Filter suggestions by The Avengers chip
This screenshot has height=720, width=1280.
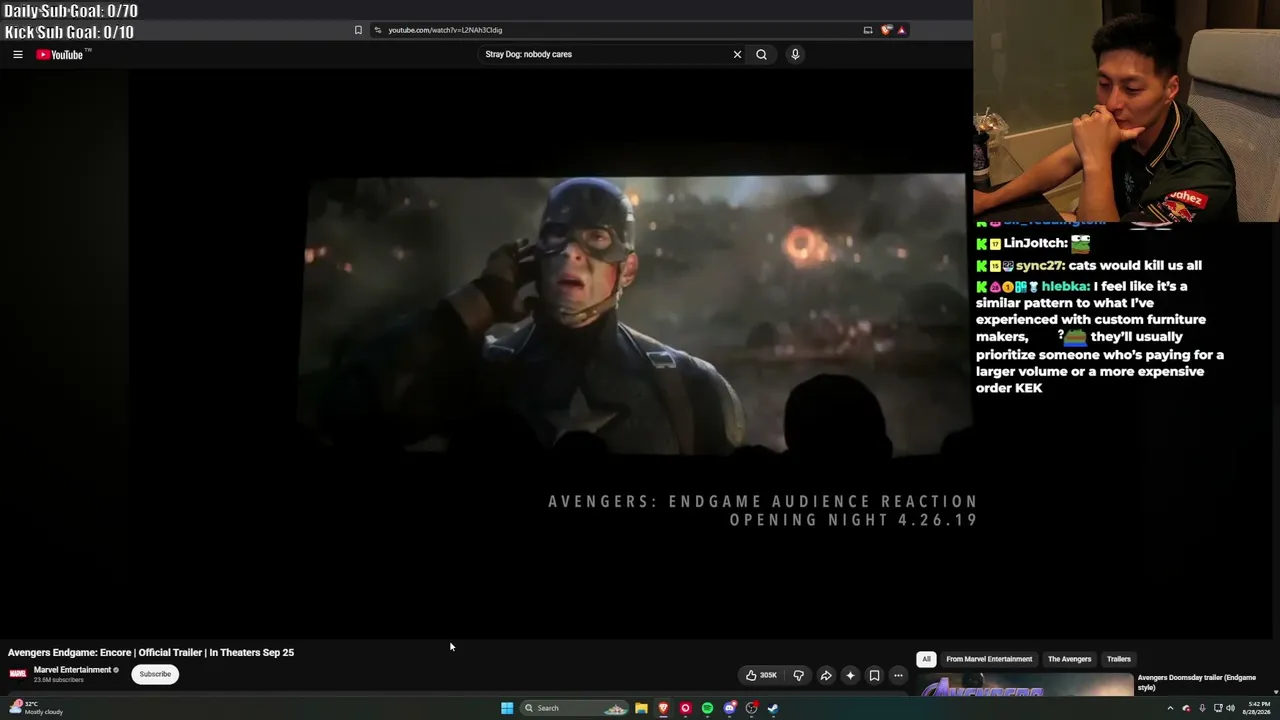[x=1069, y=659]
